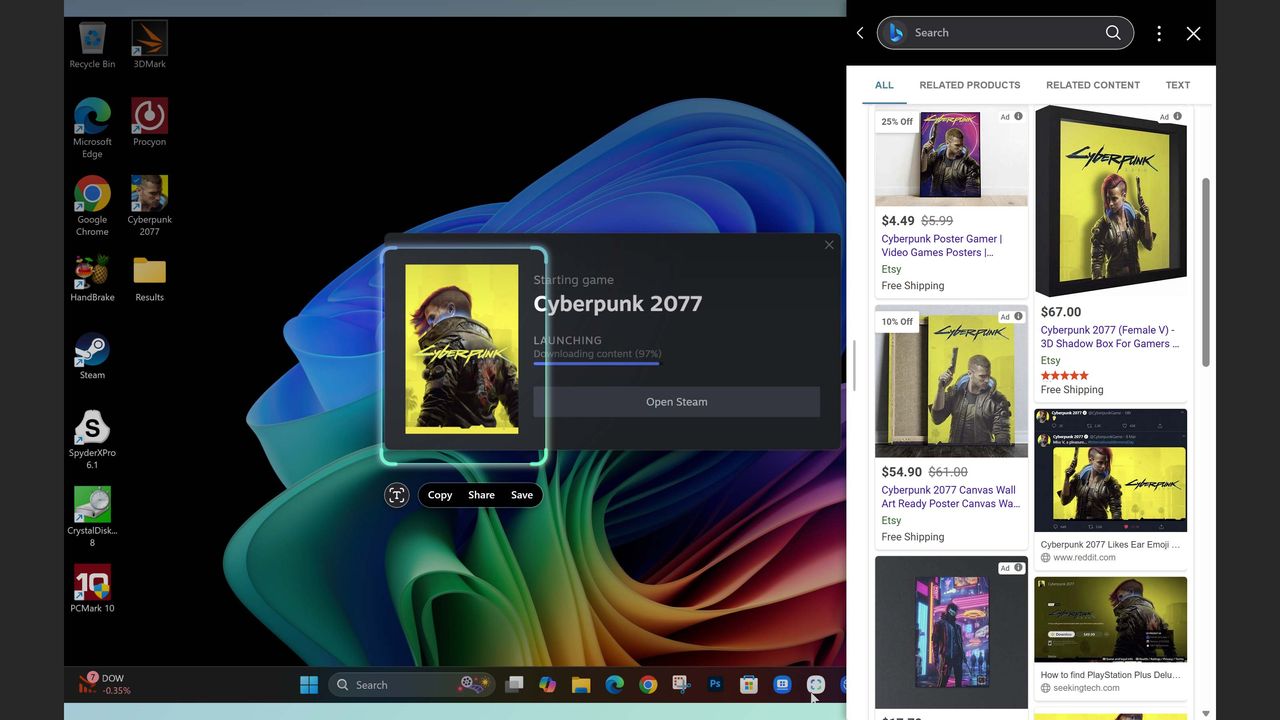Open the Recycle Bin desktop icon

[92, 45]
